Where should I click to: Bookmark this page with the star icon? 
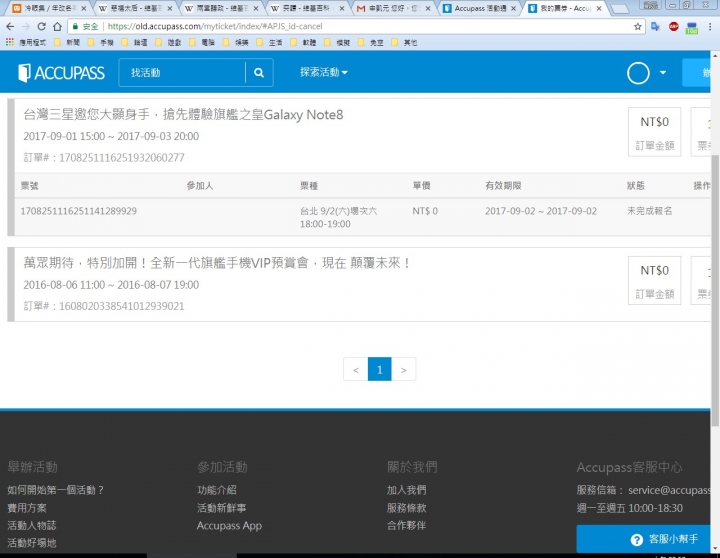[x=637, y=26]
